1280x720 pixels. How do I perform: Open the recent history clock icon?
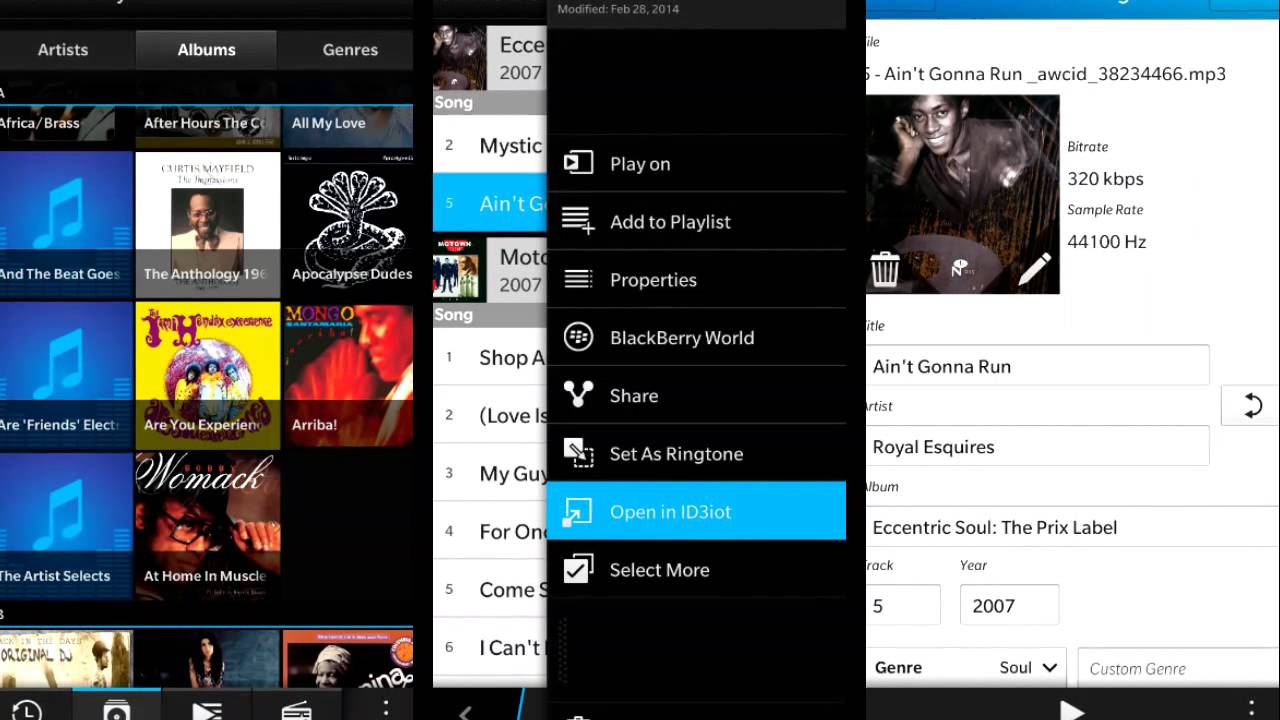click(27, 710)
